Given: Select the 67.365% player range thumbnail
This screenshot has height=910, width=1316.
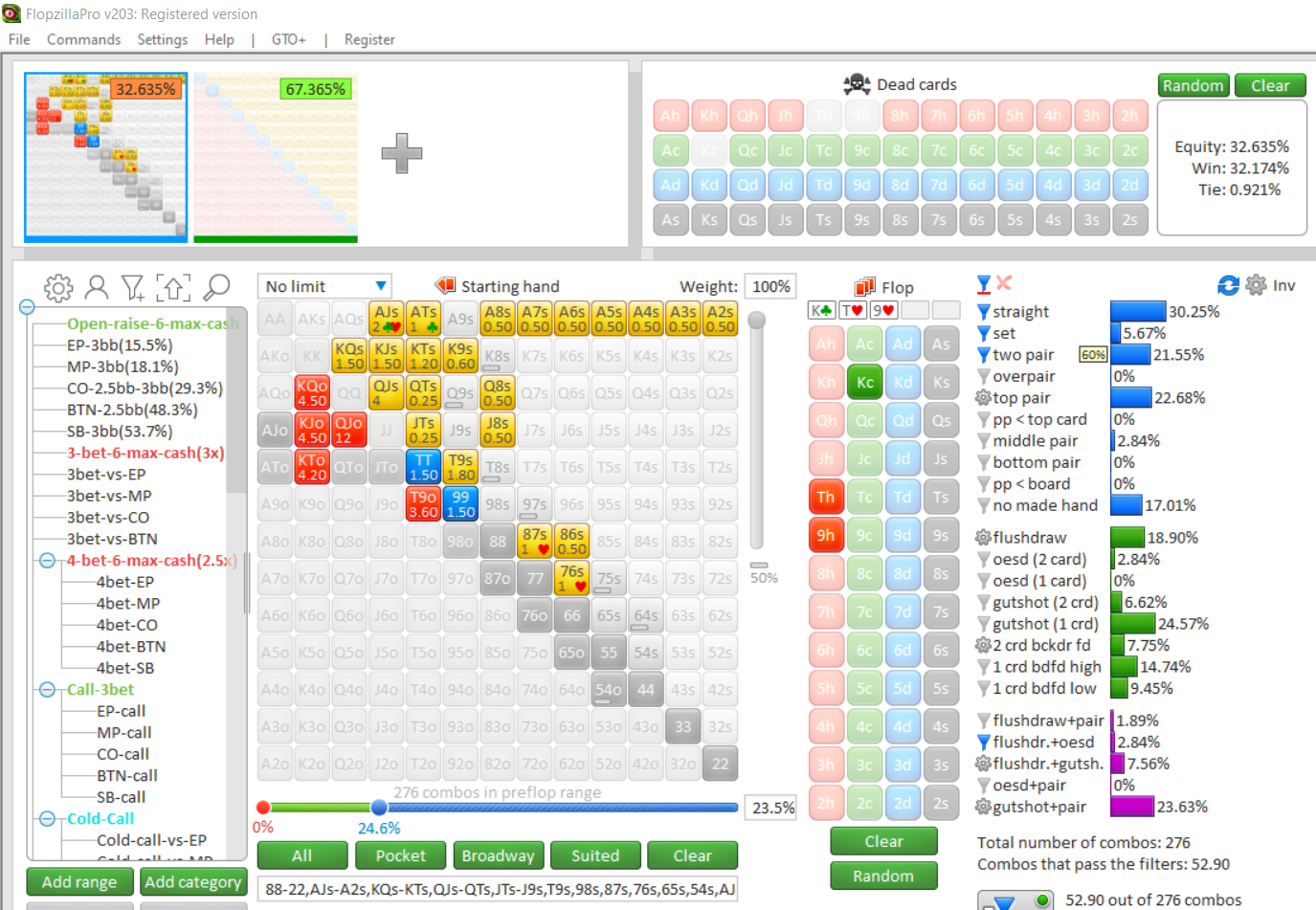Looking at the screenshot, I should [x=276, y=156].
